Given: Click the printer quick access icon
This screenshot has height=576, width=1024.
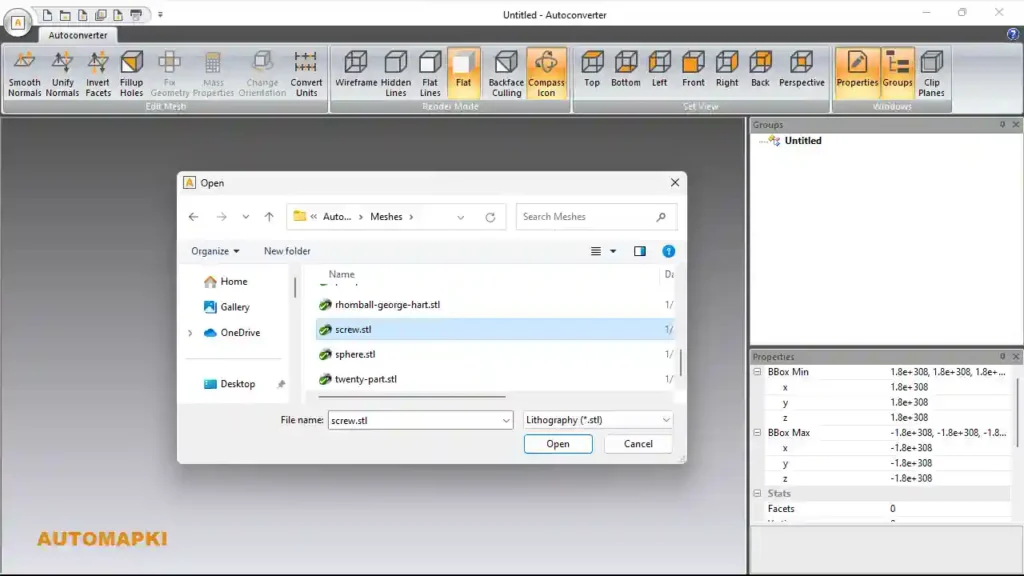Looking at the screenshot, I should pyautogui.click(x=136, y=14).
